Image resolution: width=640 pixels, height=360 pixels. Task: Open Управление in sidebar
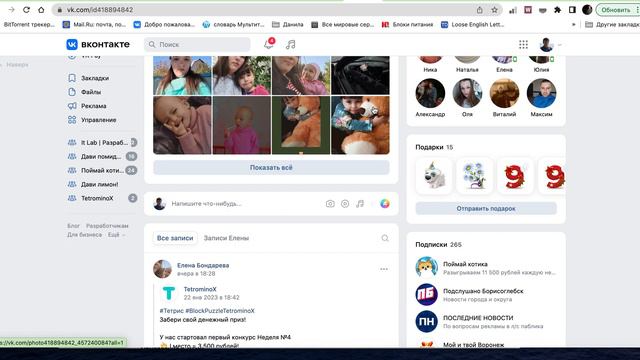(x=98, y=120)
